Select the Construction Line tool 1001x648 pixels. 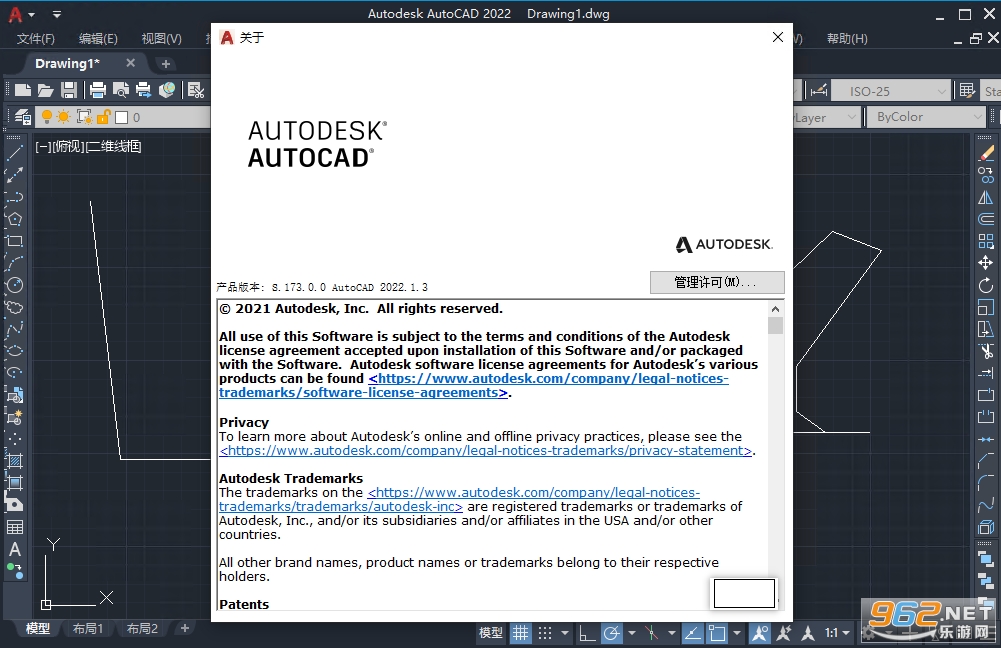tap(14, 174)
